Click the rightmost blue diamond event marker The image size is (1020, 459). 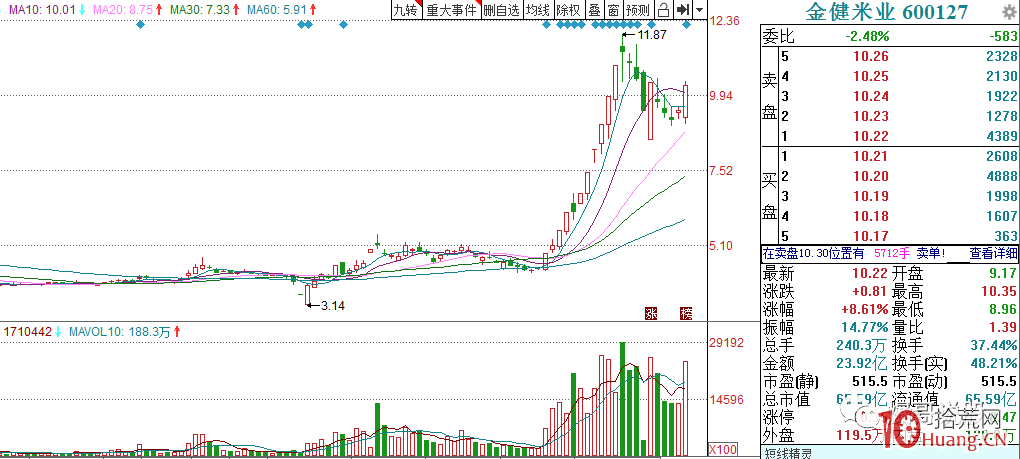[x=686, y=25]
